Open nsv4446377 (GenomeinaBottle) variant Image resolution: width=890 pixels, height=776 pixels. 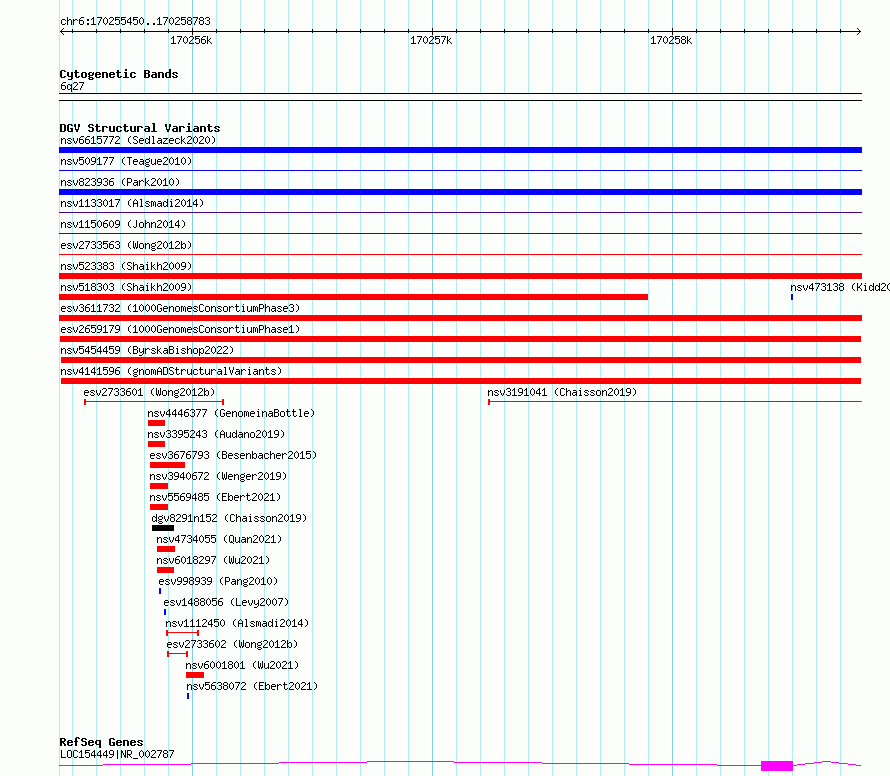(x=231, y=413)
